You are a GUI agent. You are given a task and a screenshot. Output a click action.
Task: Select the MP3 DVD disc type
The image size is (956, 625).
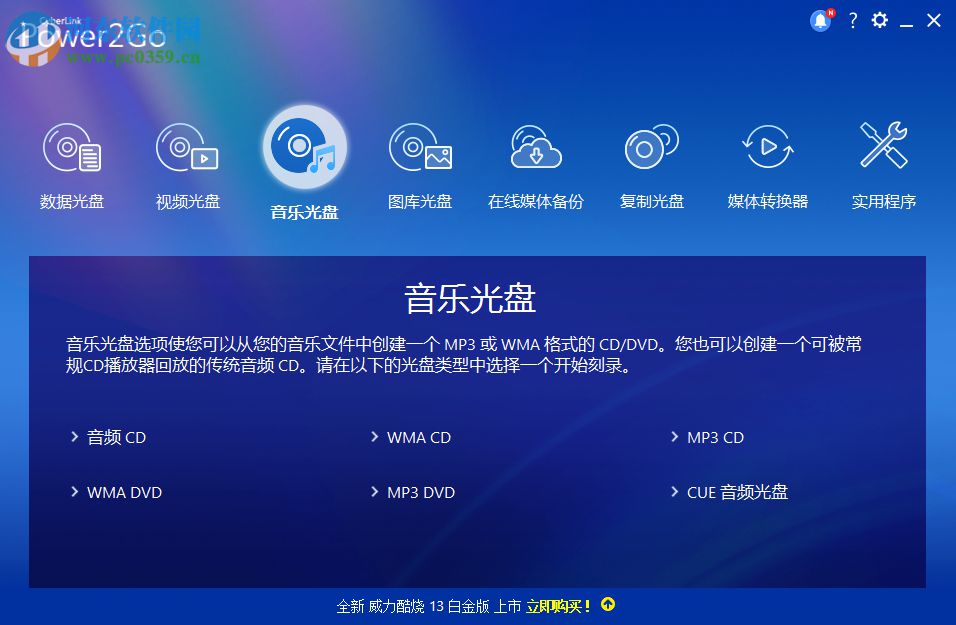[x=421, y=492]
